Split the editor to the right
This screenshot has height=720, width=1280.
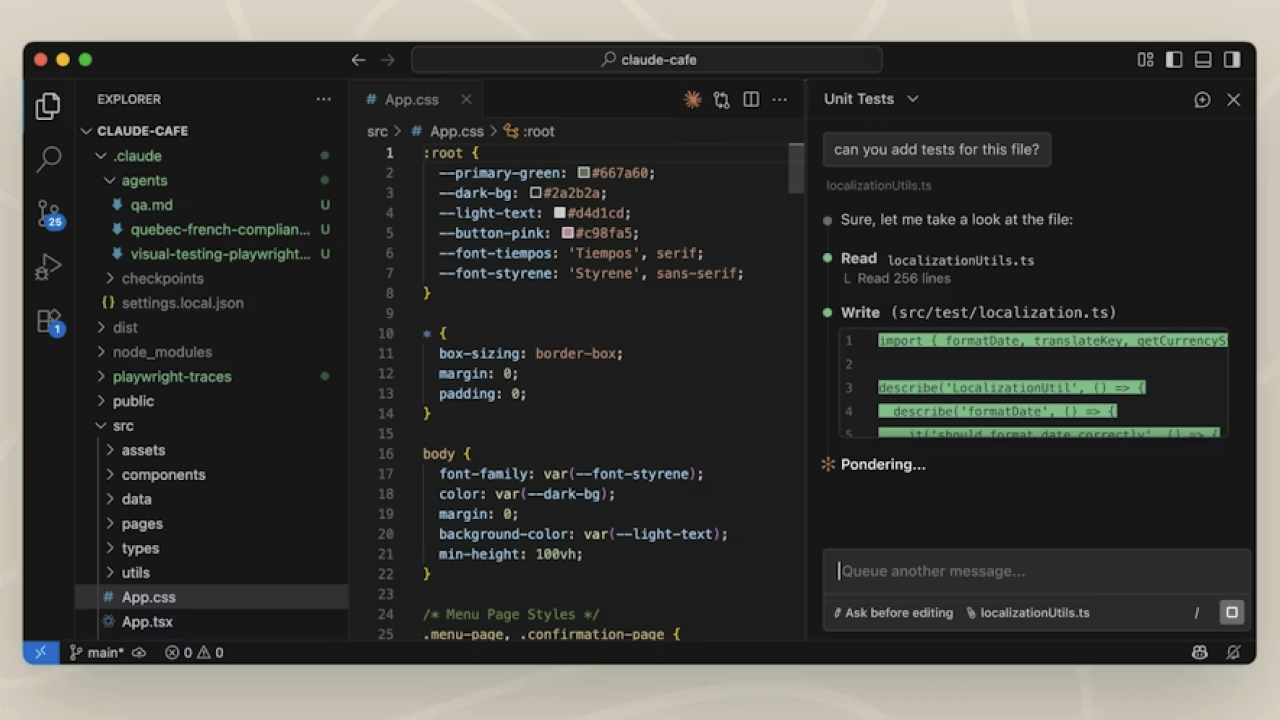[x=751, y=99]
